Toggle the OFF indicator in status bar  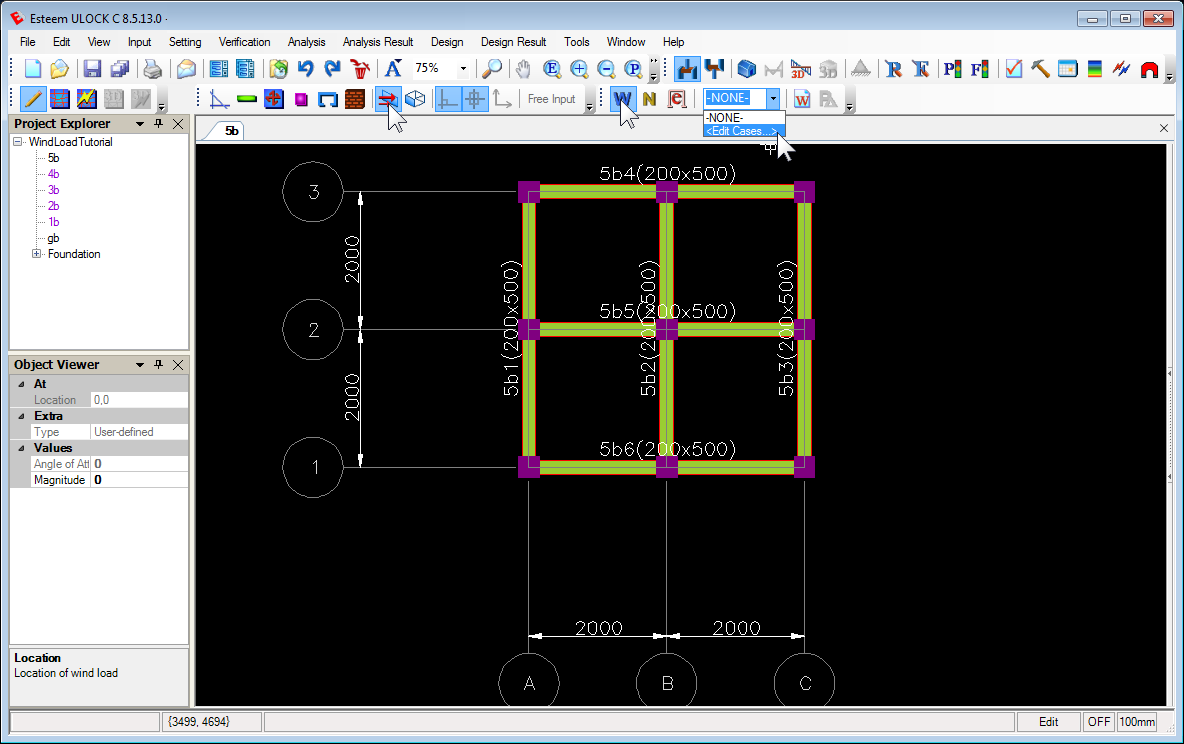pos(1099,721)
